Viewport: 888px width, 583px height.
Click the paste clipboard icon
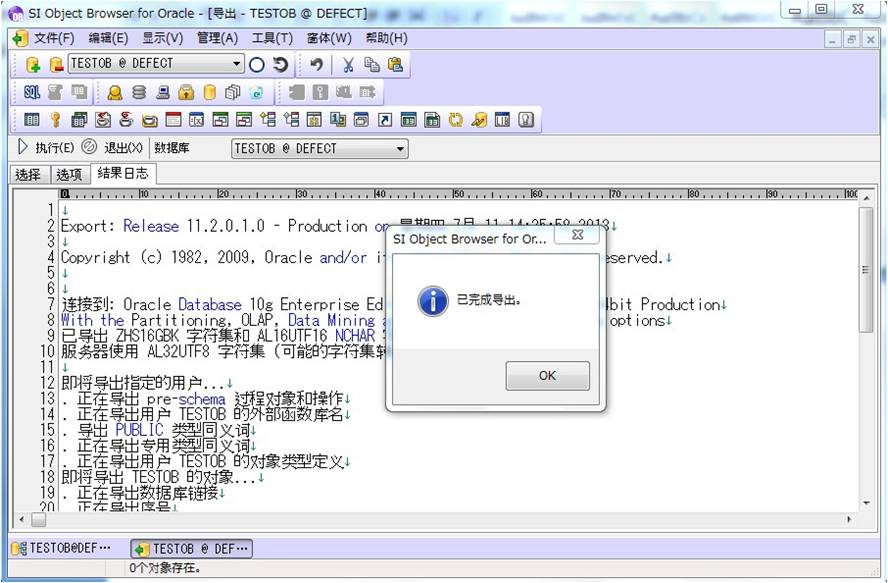pos(395,65)
